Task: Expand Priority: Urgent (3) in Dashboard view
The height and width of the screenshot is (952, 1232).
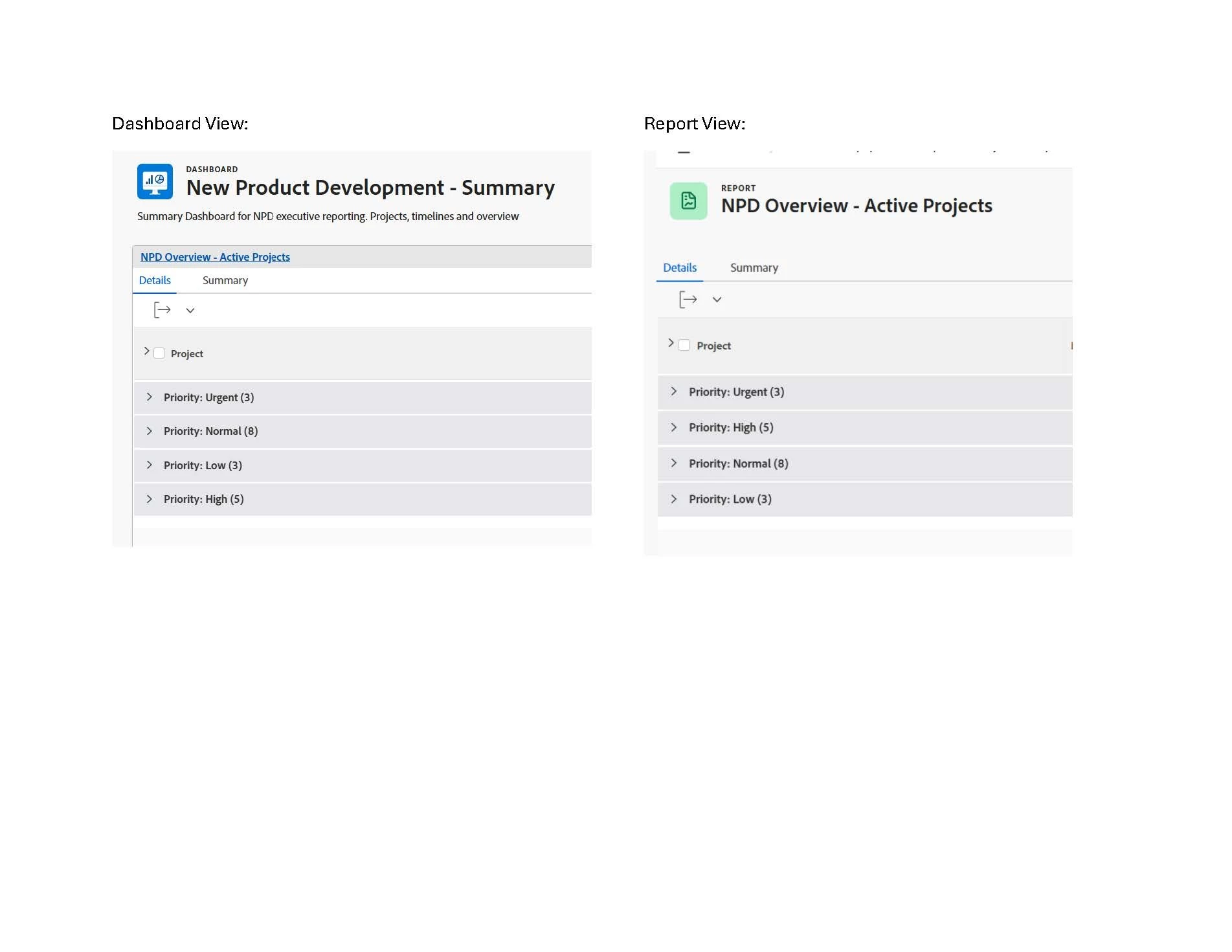Action: pyautogui.click(x=150, y=397)
